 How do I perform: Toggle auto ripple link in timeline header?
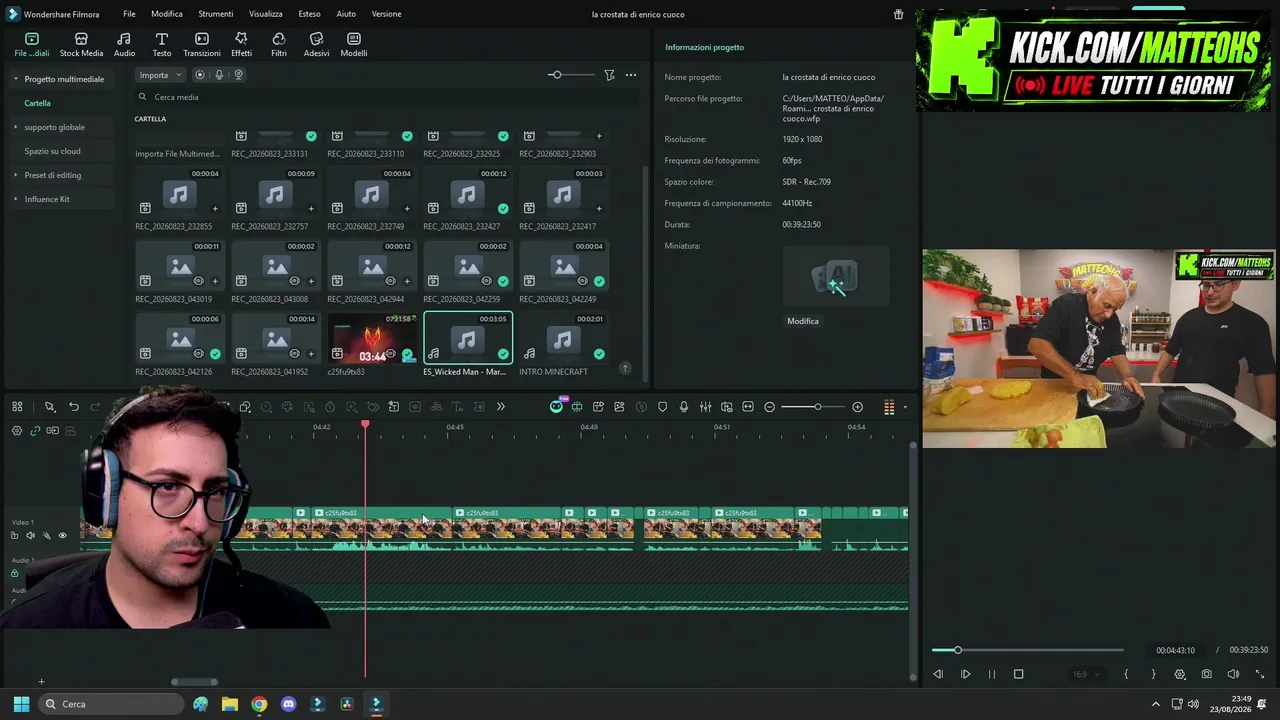[35, 431]
